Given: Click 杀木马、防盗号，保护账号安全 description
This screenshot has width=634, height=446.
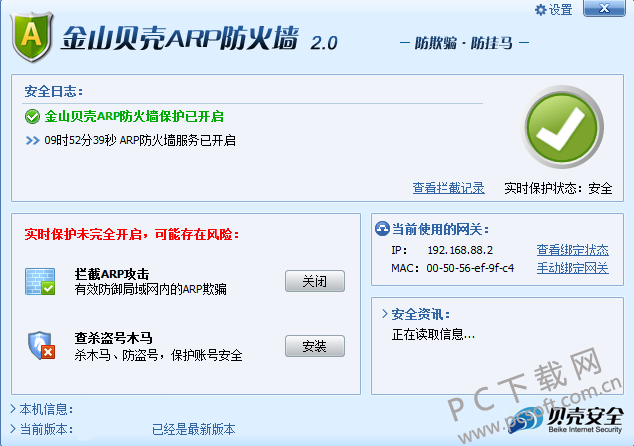Looking at the screenshot, I should click(158, 355).
